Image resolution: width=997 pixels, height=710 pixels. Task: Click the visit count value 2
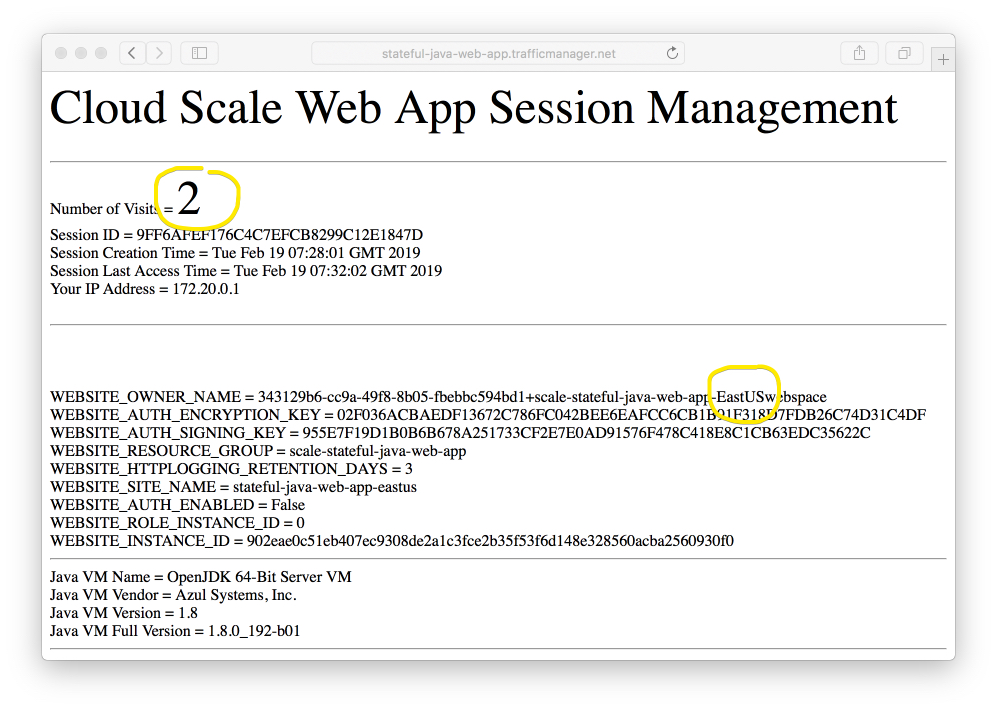pos(189,198)
